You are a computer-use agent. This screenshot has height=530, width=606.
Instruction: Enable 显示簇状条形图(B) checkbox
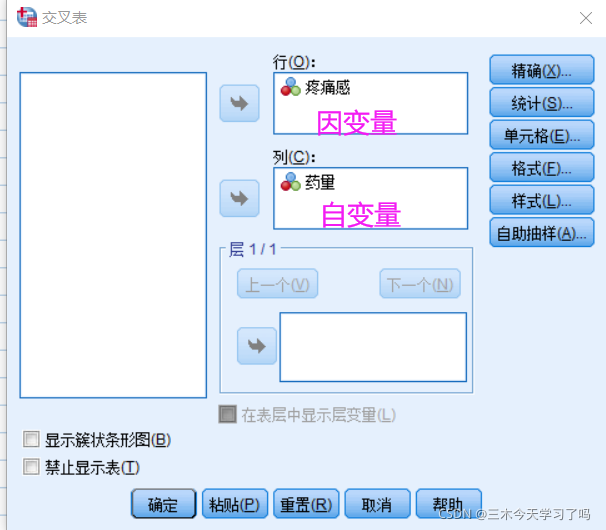[x=31, y=439]
